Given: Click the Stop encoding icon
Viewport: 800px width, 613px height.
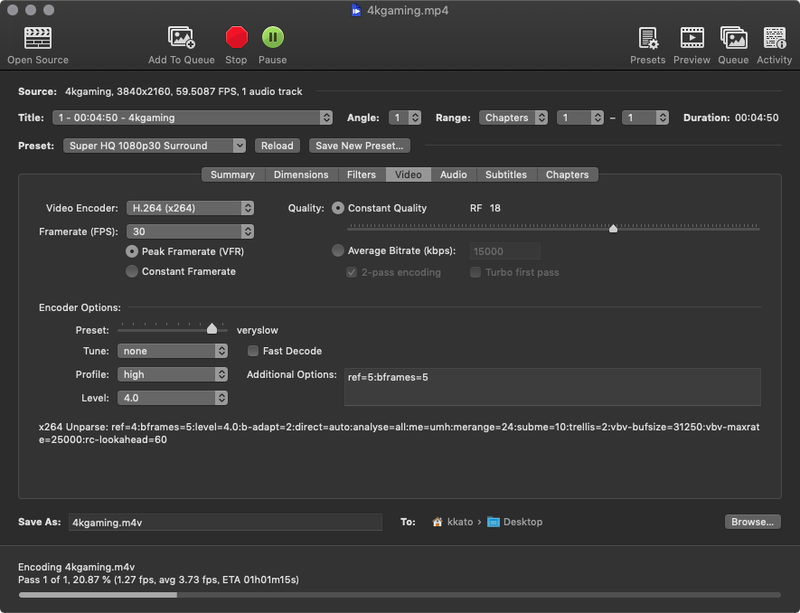Looking at the screenshot, I should (236, 40).
